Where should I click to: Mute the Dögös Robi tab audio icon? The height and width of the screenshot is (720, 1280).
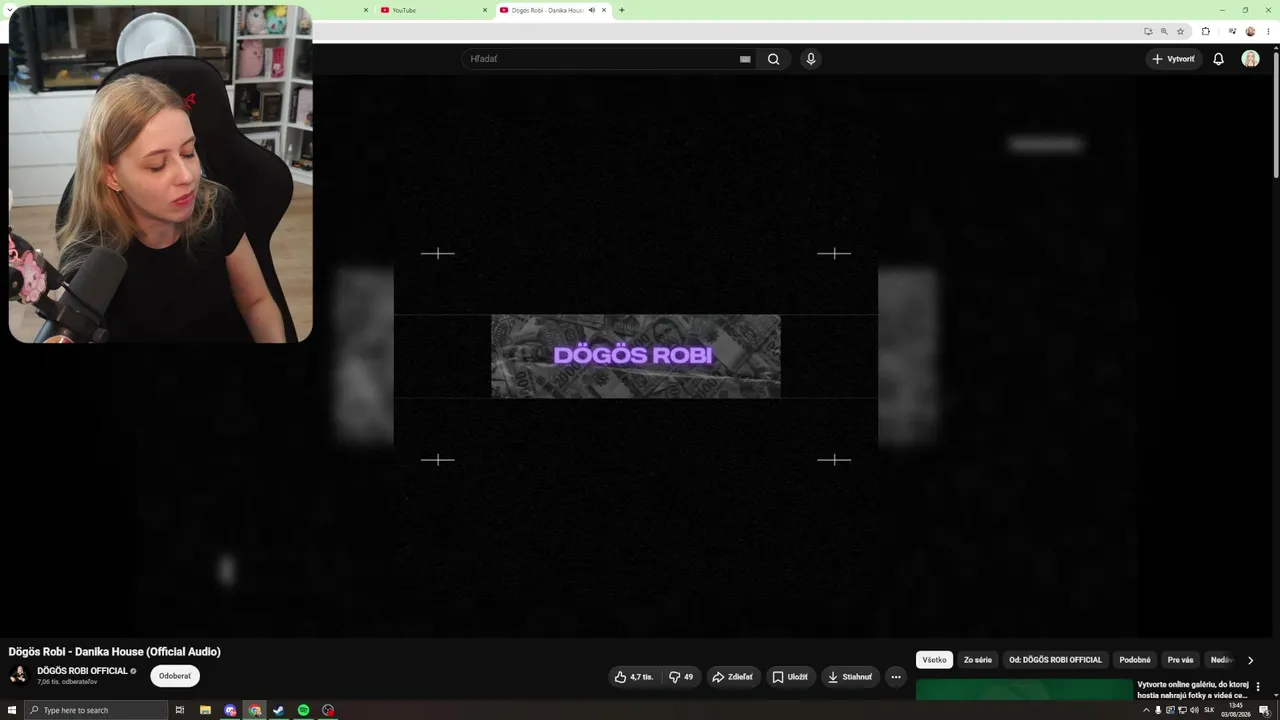pos(592,10)
